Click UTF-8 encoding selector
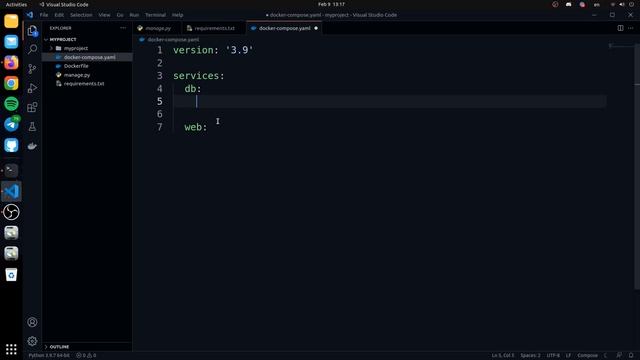This screenshot has width=640, height=360. [553, 356]
